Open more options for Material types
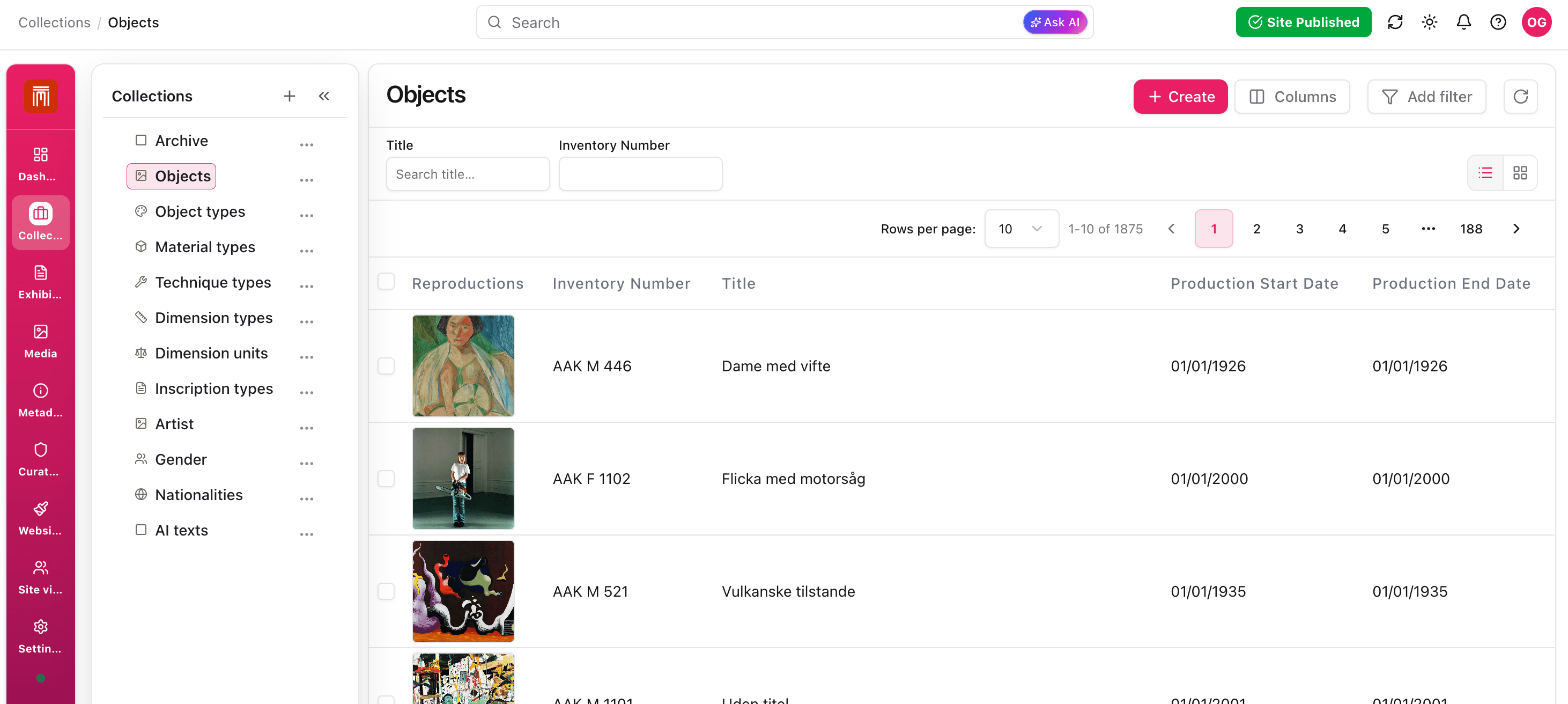Screen dimensions: 1568x704 [306, 251]
